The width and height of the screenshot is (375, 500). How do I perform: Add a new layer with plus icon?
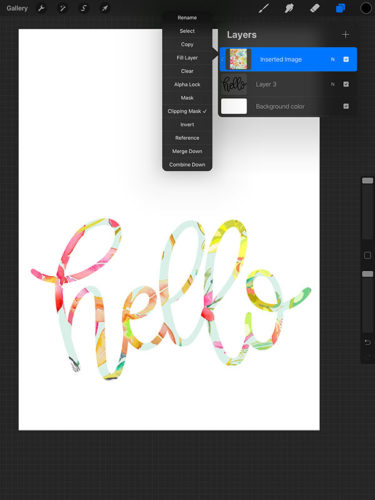click(x=345, y=34)
